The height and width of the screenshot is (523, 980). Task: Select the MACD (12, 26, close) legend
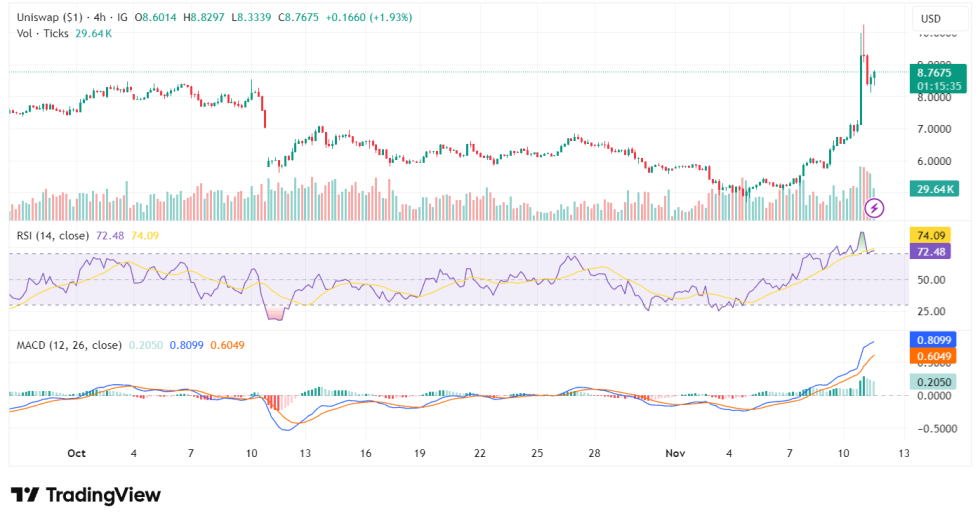click(x=69, y=345)
